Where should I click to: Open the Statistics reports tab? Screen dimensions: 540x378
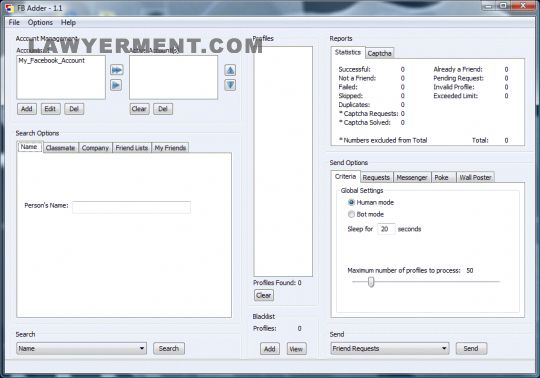[x=348, y=52]
